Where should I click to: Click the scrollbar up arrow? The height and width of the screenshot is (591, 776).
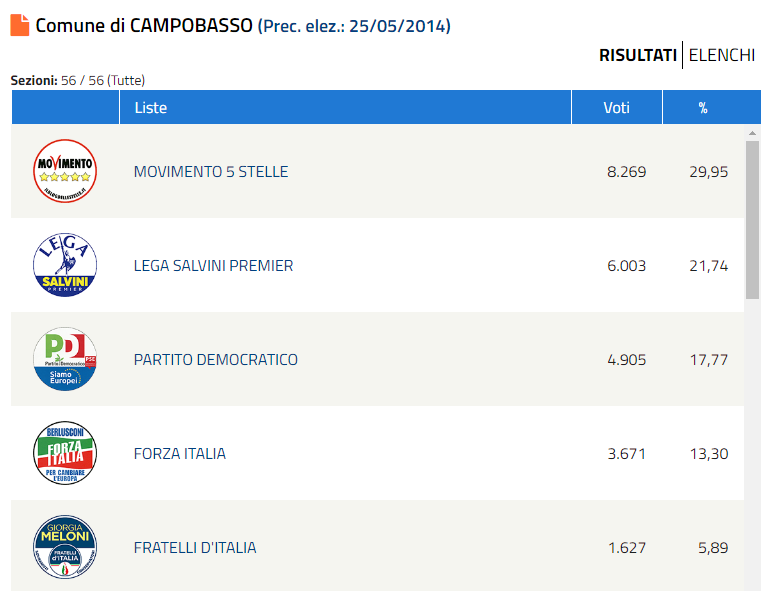pos(752,133)
